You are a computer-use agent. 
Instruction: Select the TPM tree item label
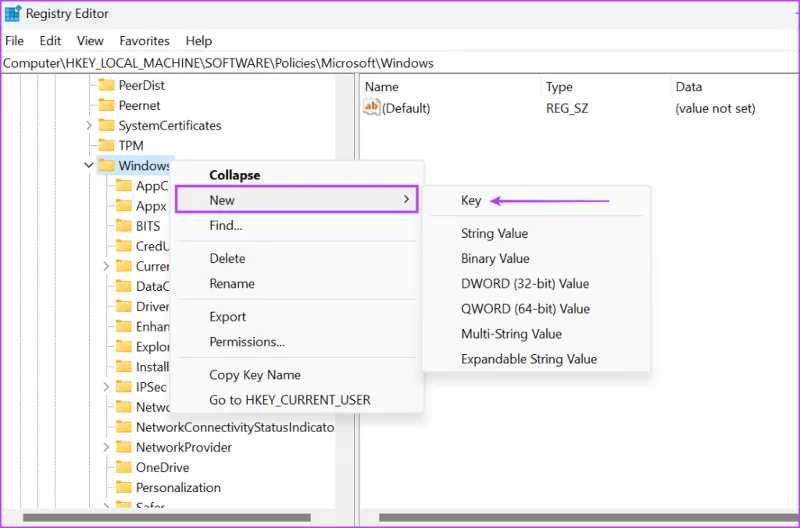pos(131,145)
